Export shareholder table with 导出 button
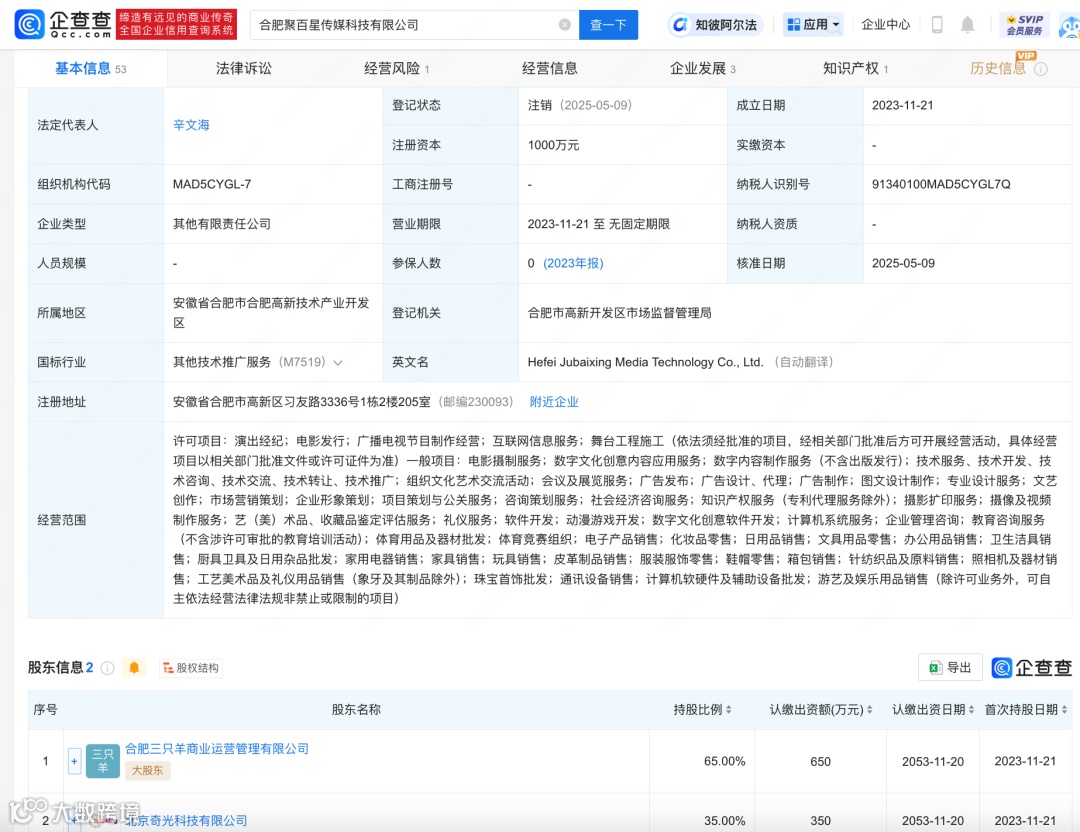Screen dimensions: 1080x832 pos(950,667)
